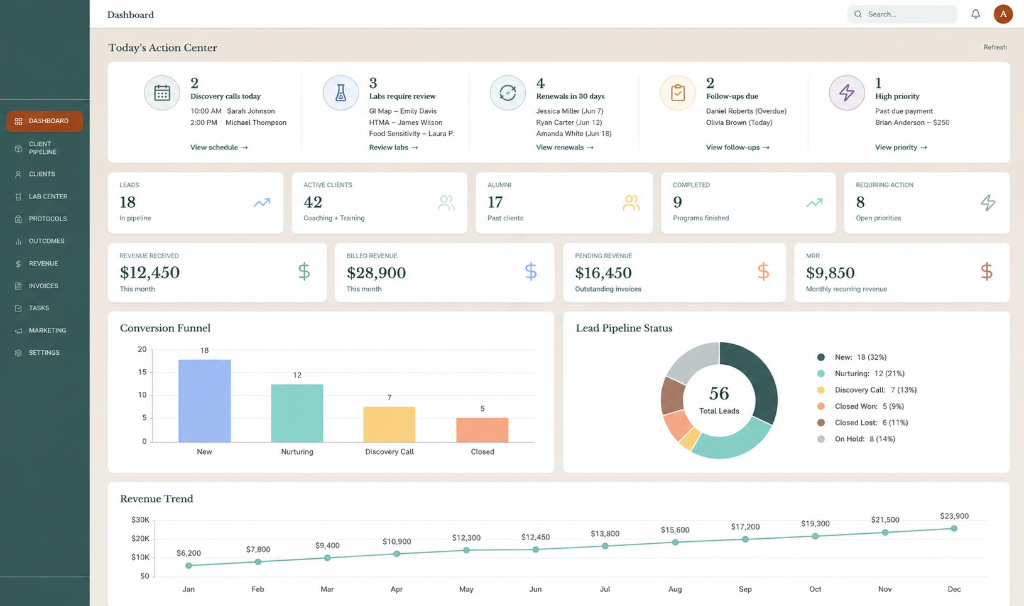Click the Tasks sidebar checkbox icon
Viewport: 1024px width, 606px height.
click(x=18, y=308)
